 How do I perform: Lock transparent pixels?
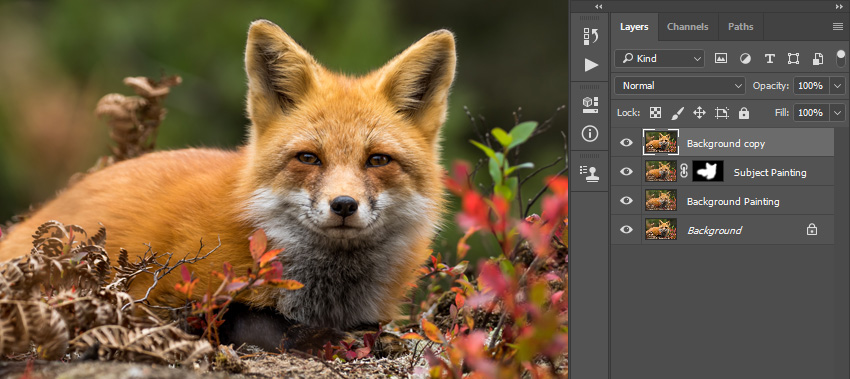(656, 113)
